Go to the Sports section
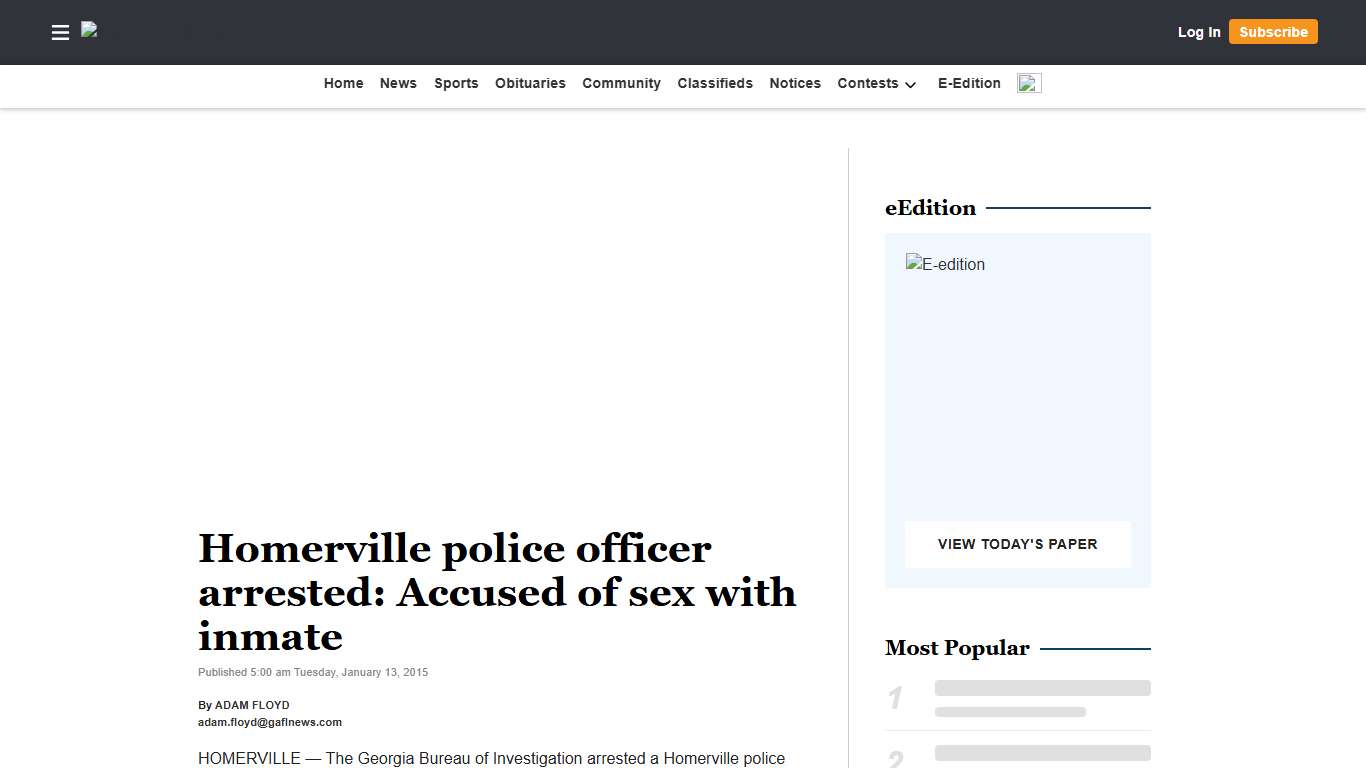Image resolution: width=1366 pixels, height=768 pixels. tap(456, 84)
